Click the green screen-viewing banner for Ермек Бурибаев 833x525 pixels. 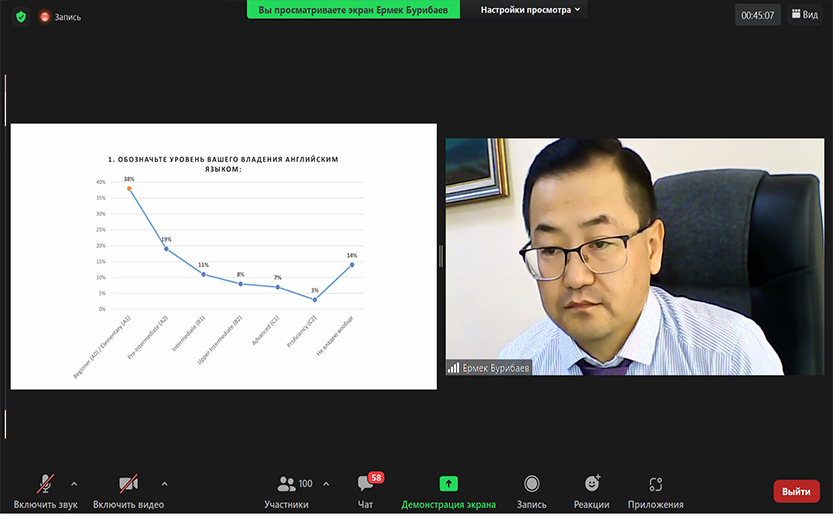click(x=354, y=10)
